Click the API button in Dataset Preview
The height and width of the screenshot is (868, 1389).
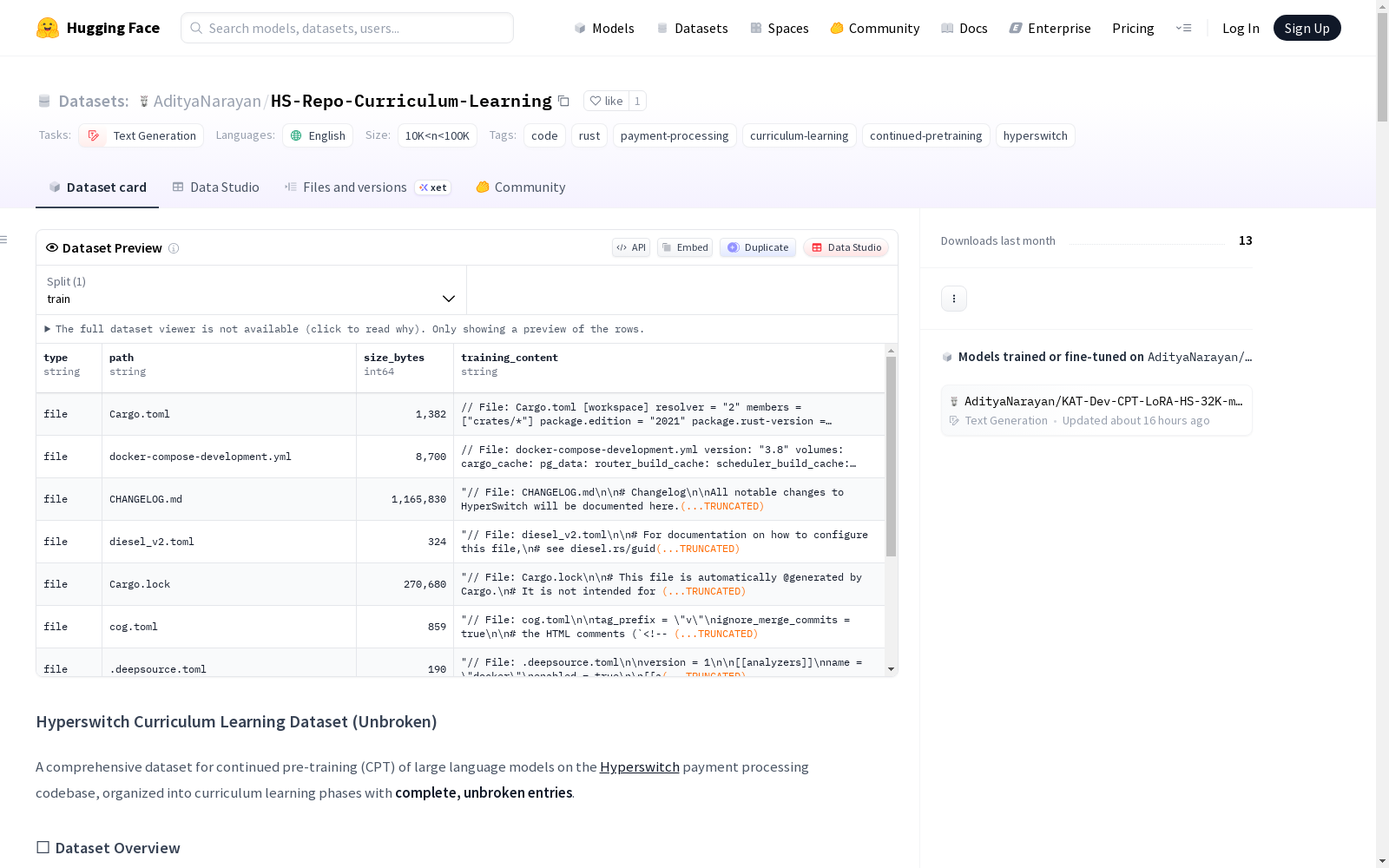click(631, 247)
